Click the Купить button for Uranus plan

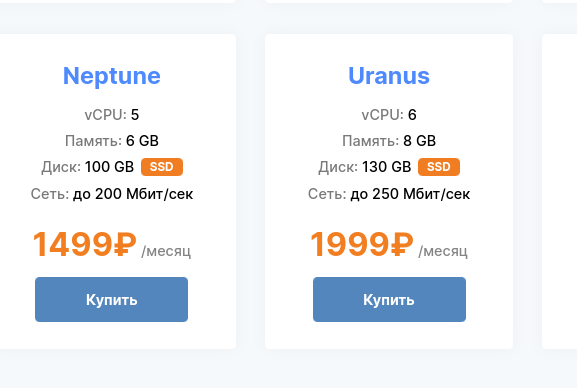(389, 299)
